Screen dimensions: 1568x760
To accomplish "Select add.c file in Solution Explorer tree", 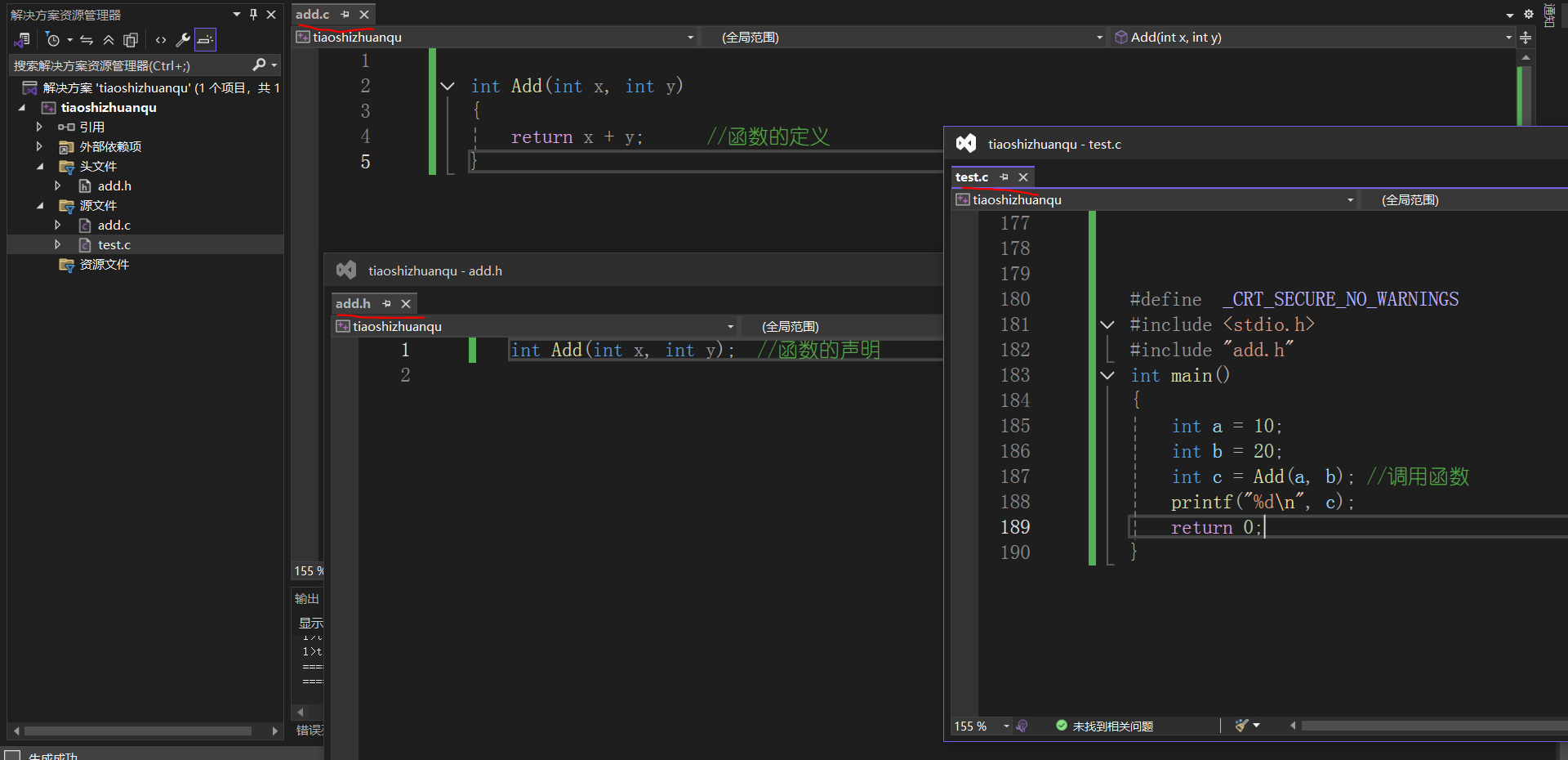I will [114, 225].
